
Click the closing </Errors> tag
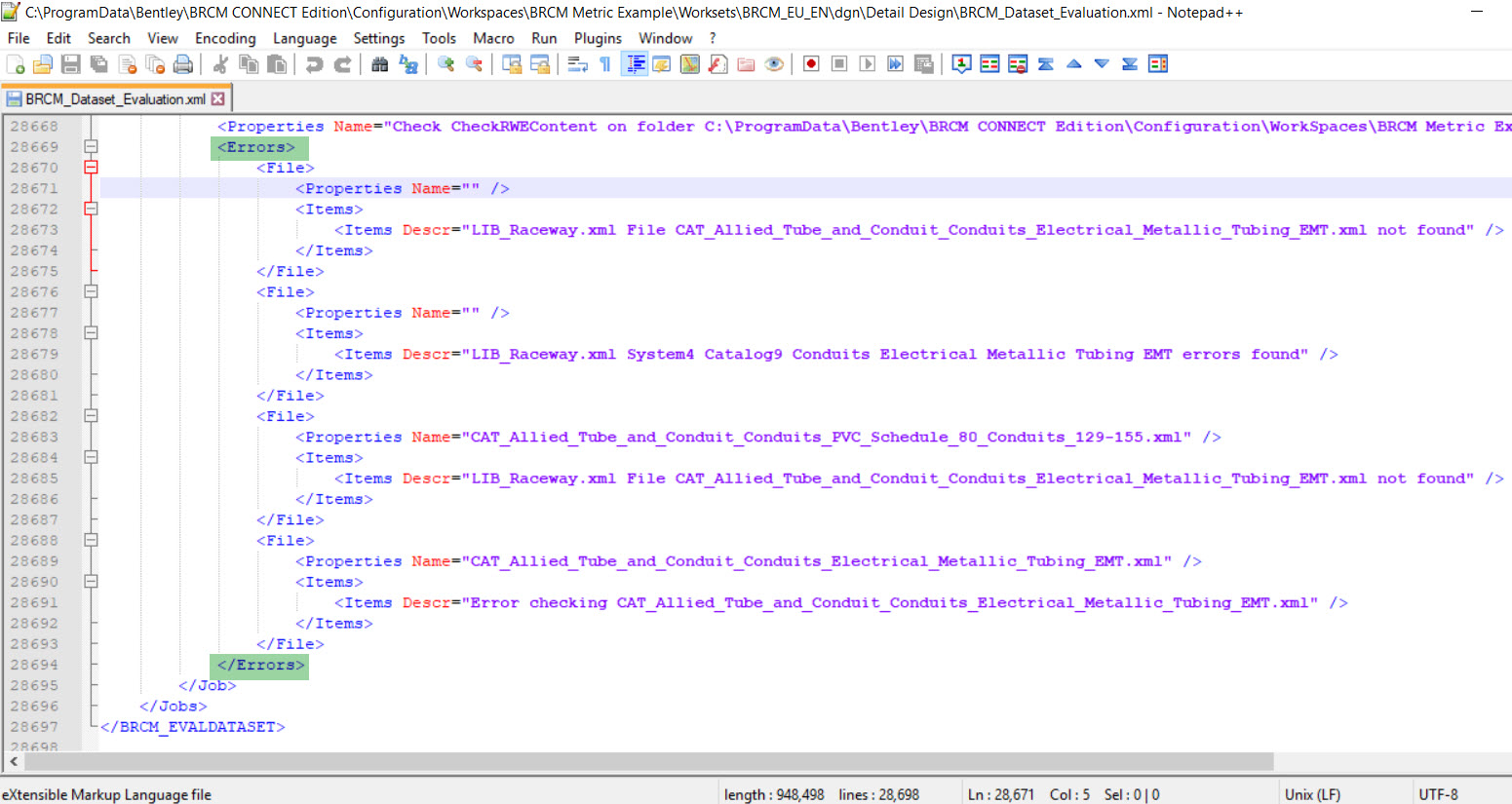click(260, 665)
